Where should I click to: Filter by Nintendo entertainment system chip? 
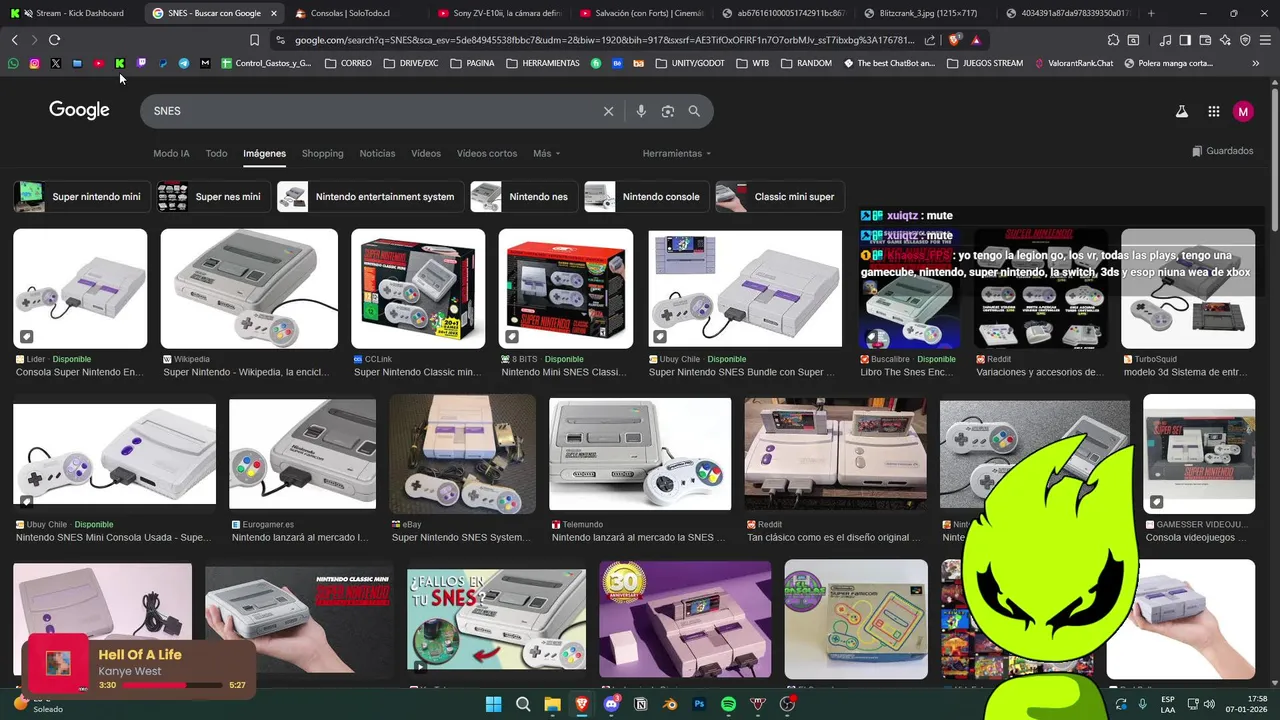tap(370, 197)
